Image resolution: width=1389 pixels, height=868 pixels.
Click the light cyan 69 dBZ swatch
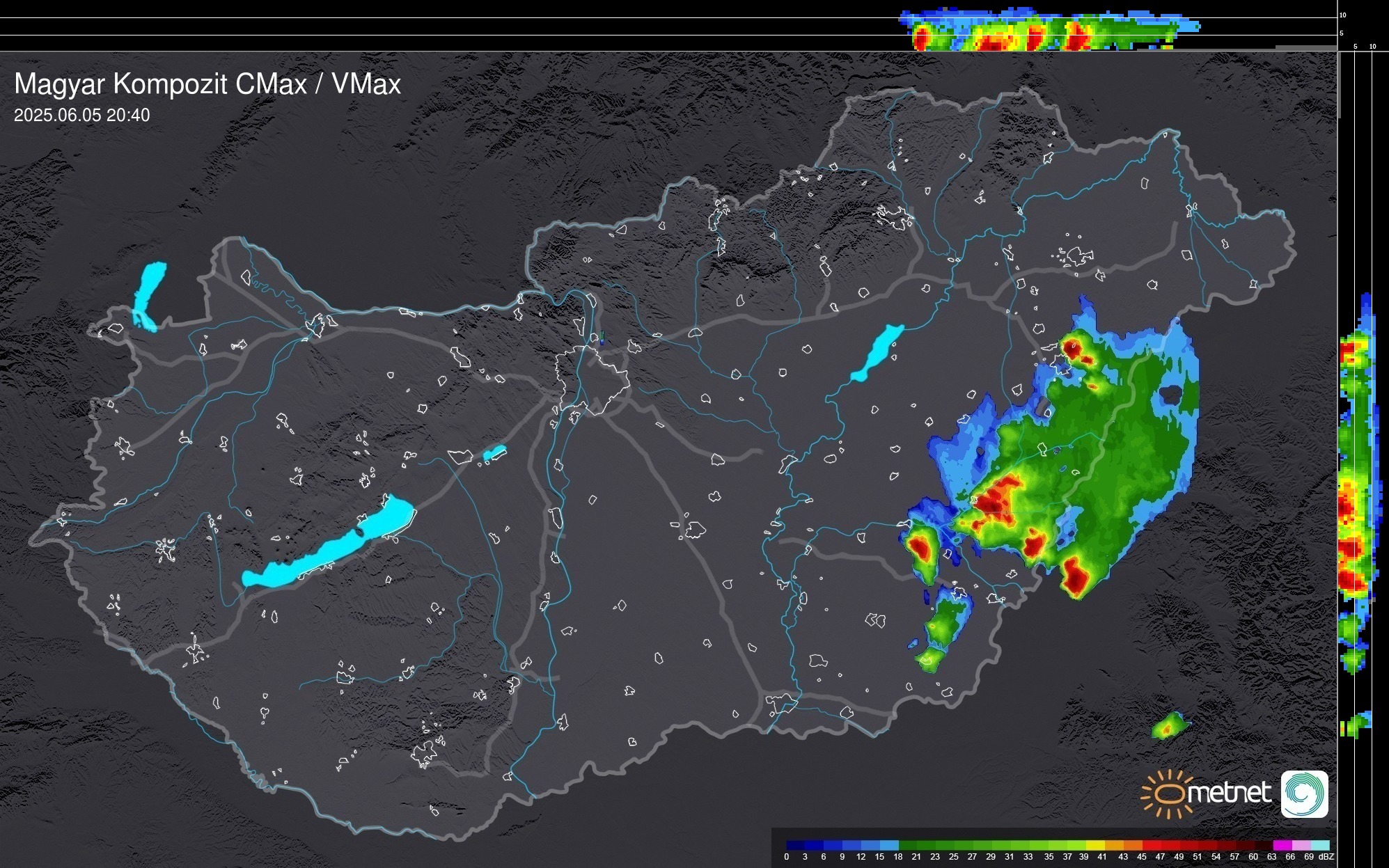pyautogui.click(x=1319, y=845)
